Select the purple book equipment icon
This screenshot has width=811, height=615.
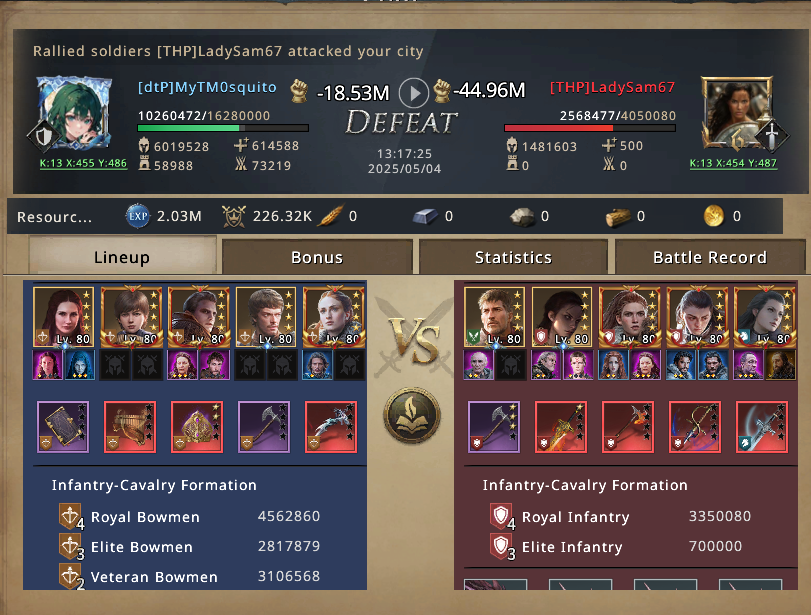coord(63,427)
